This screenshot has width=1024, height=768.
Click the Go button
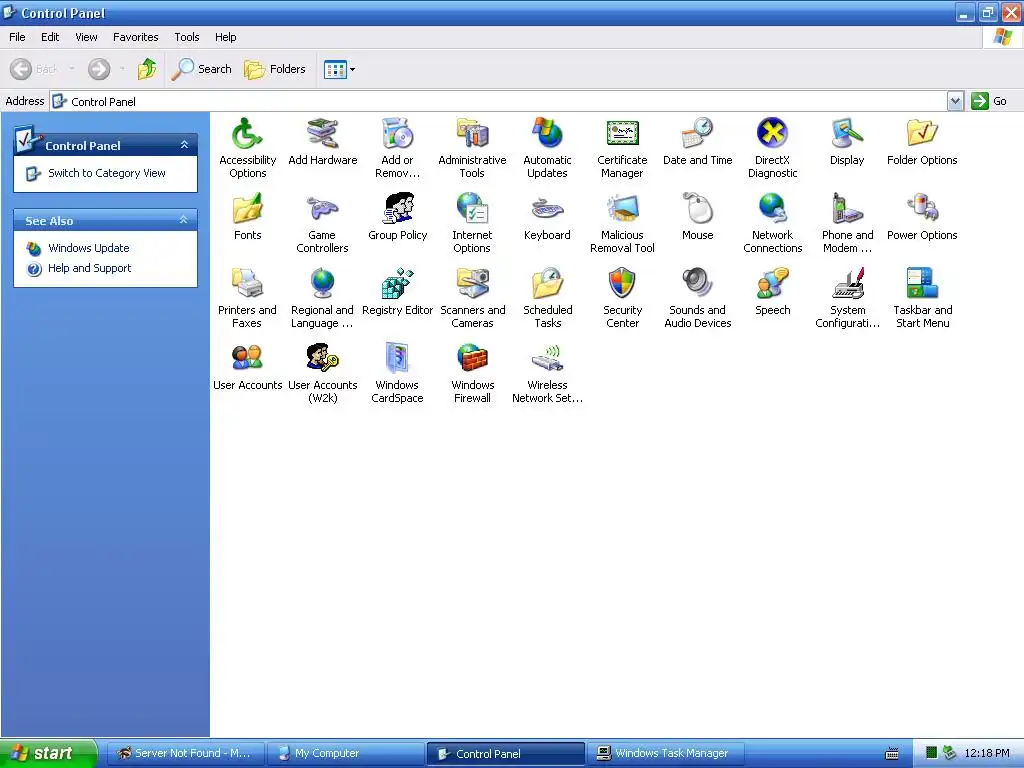pyautogui.click(x=989, y=101)
